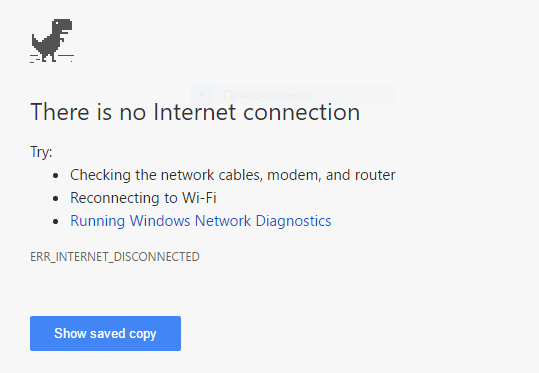Click the bullet before Reconnecting to Wi-Fi
The height and width of the screenshot is (373, 539).
pos(56,199)
